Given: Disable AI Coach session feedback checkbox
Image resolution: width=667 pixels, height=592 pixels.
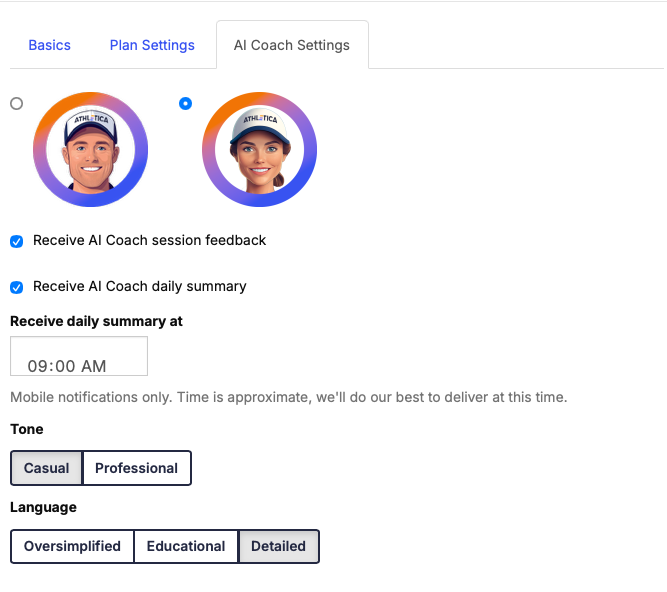Looking at the screenshot, I should point(17,241).
